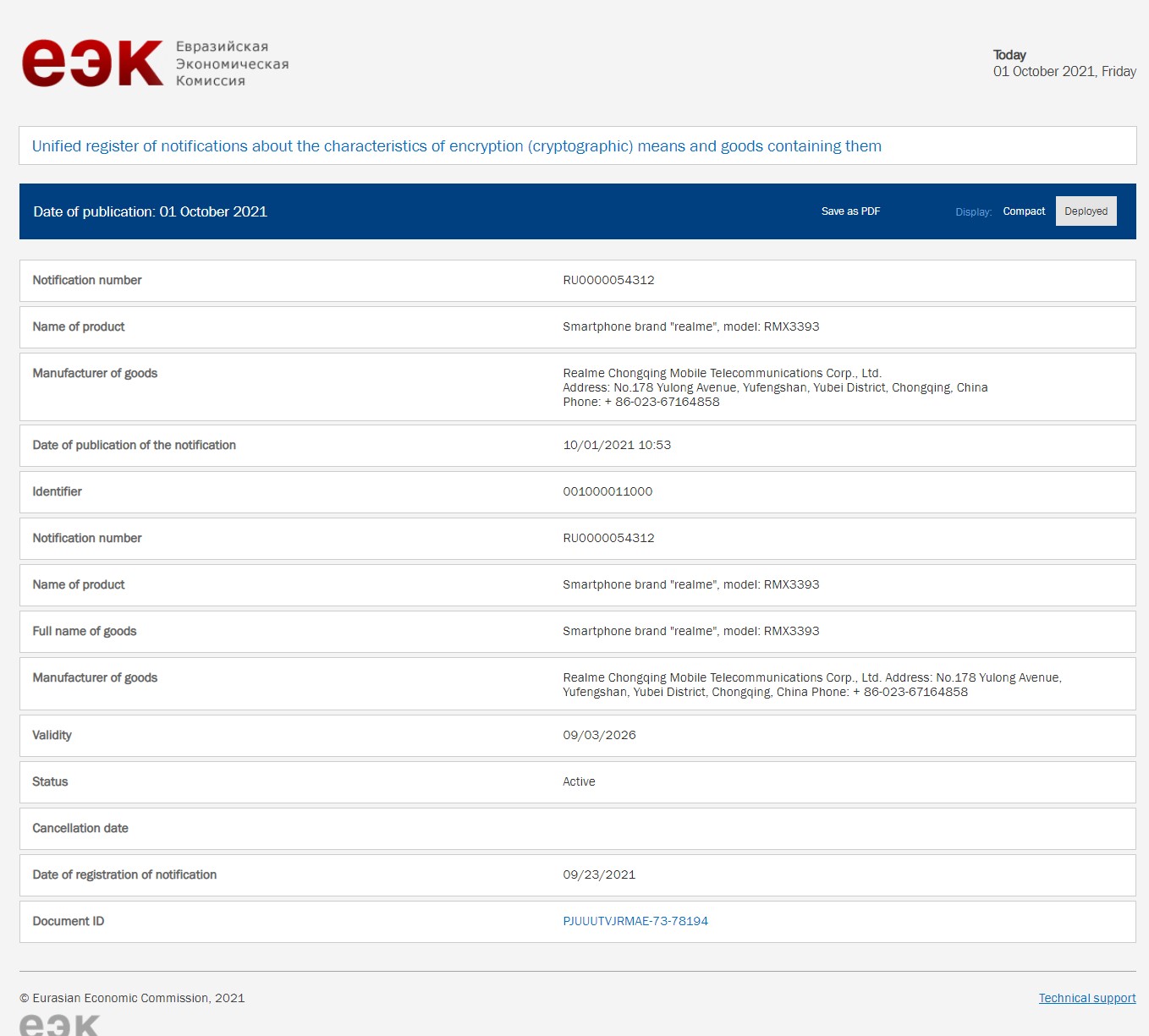Click Today's date 01 October 2021

[x=1064, y=72]
